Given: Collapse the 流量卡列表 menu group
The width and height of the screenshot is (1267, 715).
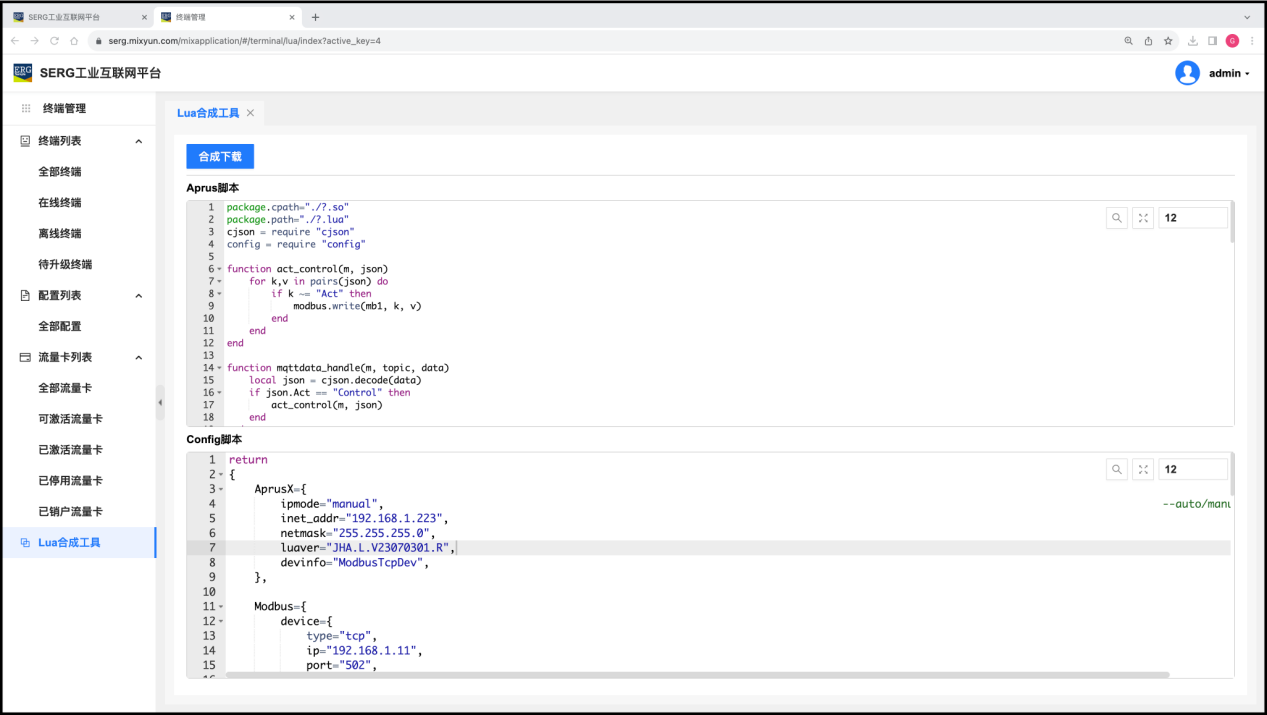Looking at the screenshot, I should click(139, 357).
